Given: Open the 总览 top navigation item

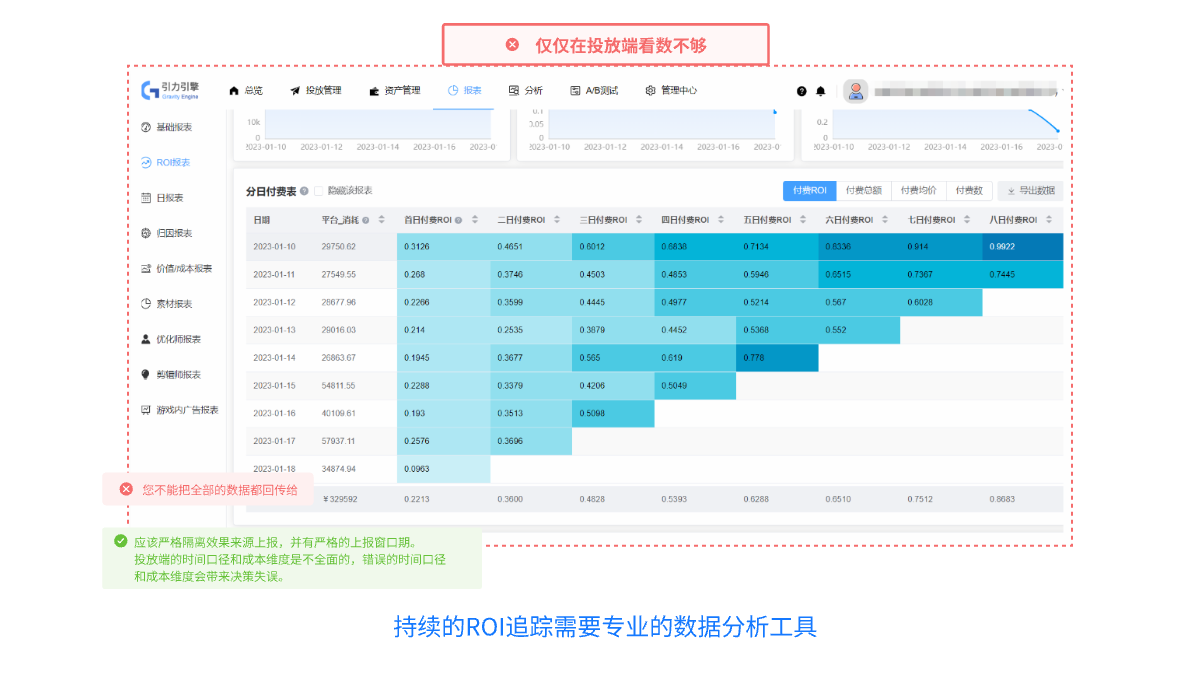Looking at the screenshot, I should [246, 91].
